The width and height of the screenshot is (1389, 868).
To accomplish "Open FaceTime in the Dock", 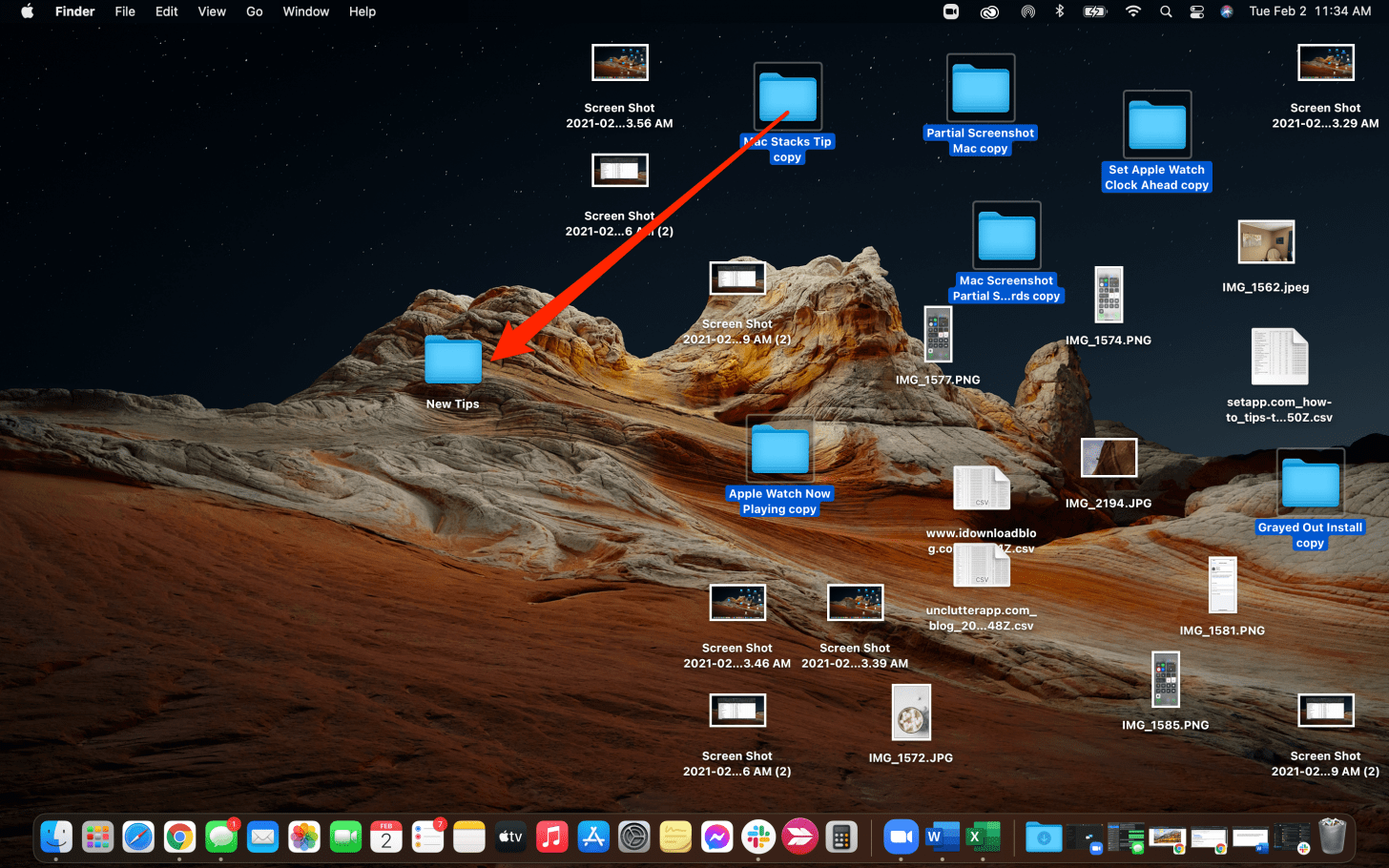I will 345,837.
